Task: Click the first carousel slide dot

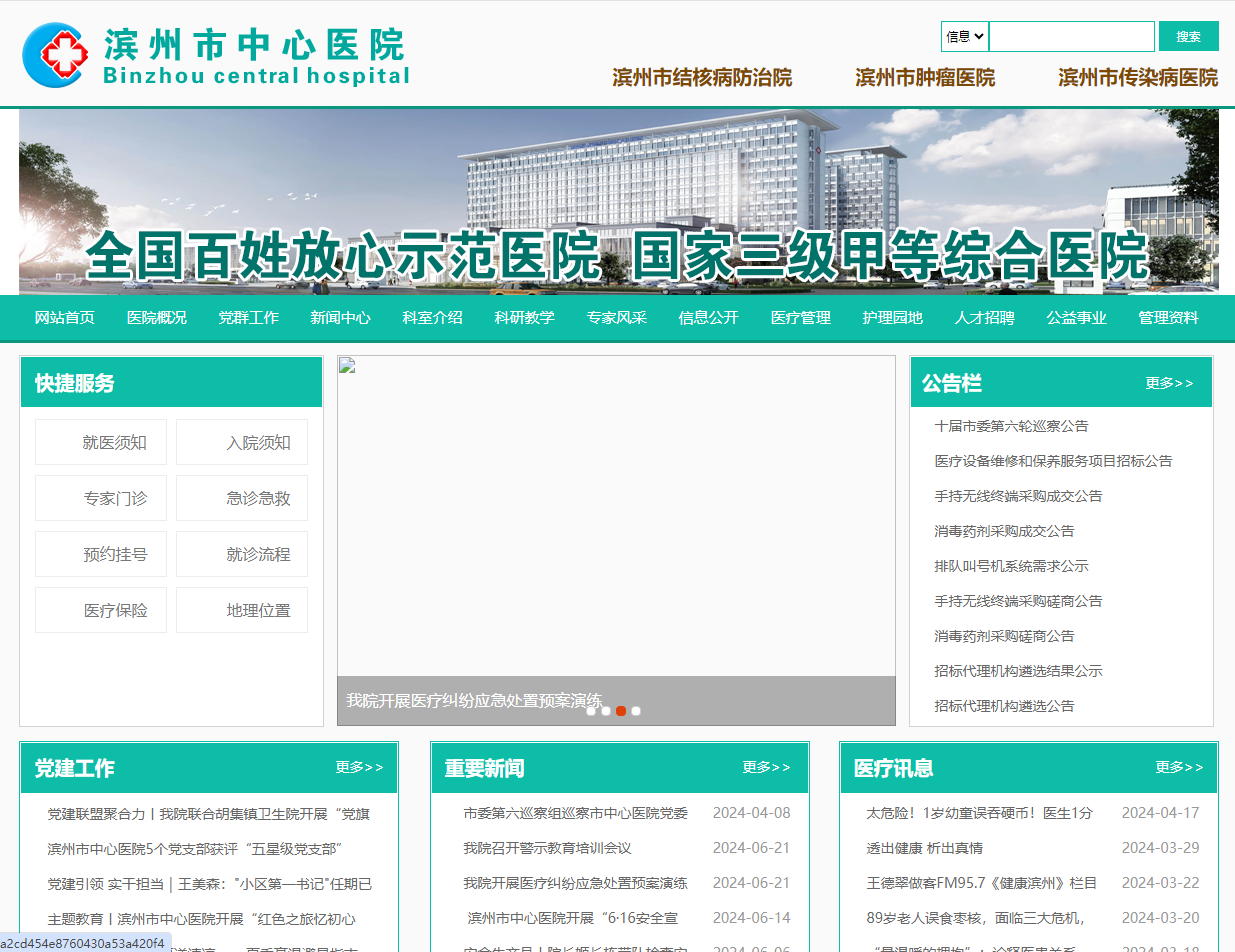Action: (x=591, y=711)
